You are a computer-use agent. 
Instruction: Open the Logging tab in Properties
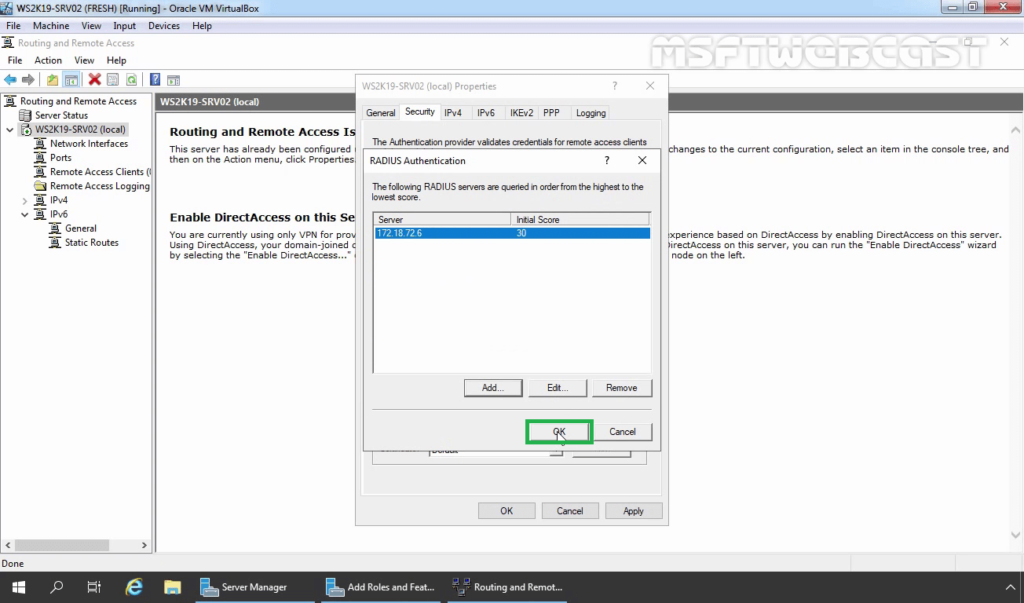click(x=590, y=113)
